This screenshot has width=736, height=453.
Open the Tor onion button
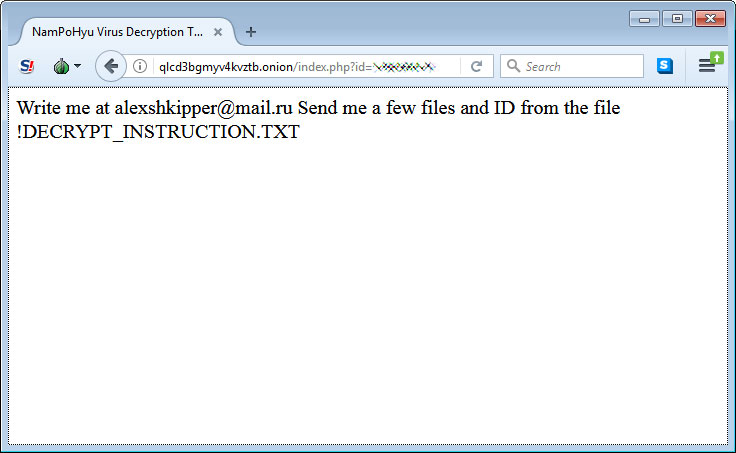(x=61, y=66)
